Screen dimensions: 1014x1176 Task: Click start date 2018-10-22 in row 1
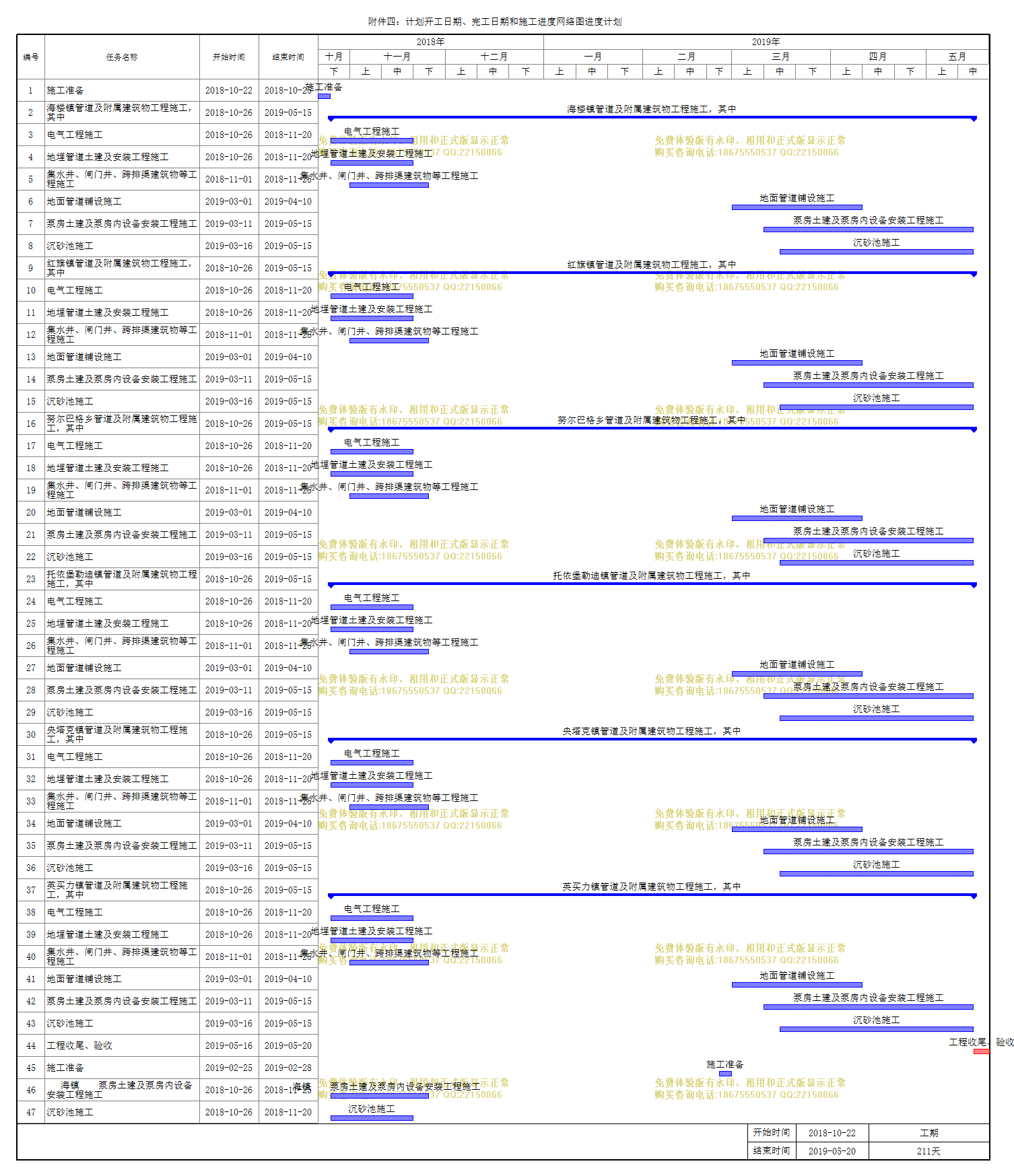tap(229, 90)
